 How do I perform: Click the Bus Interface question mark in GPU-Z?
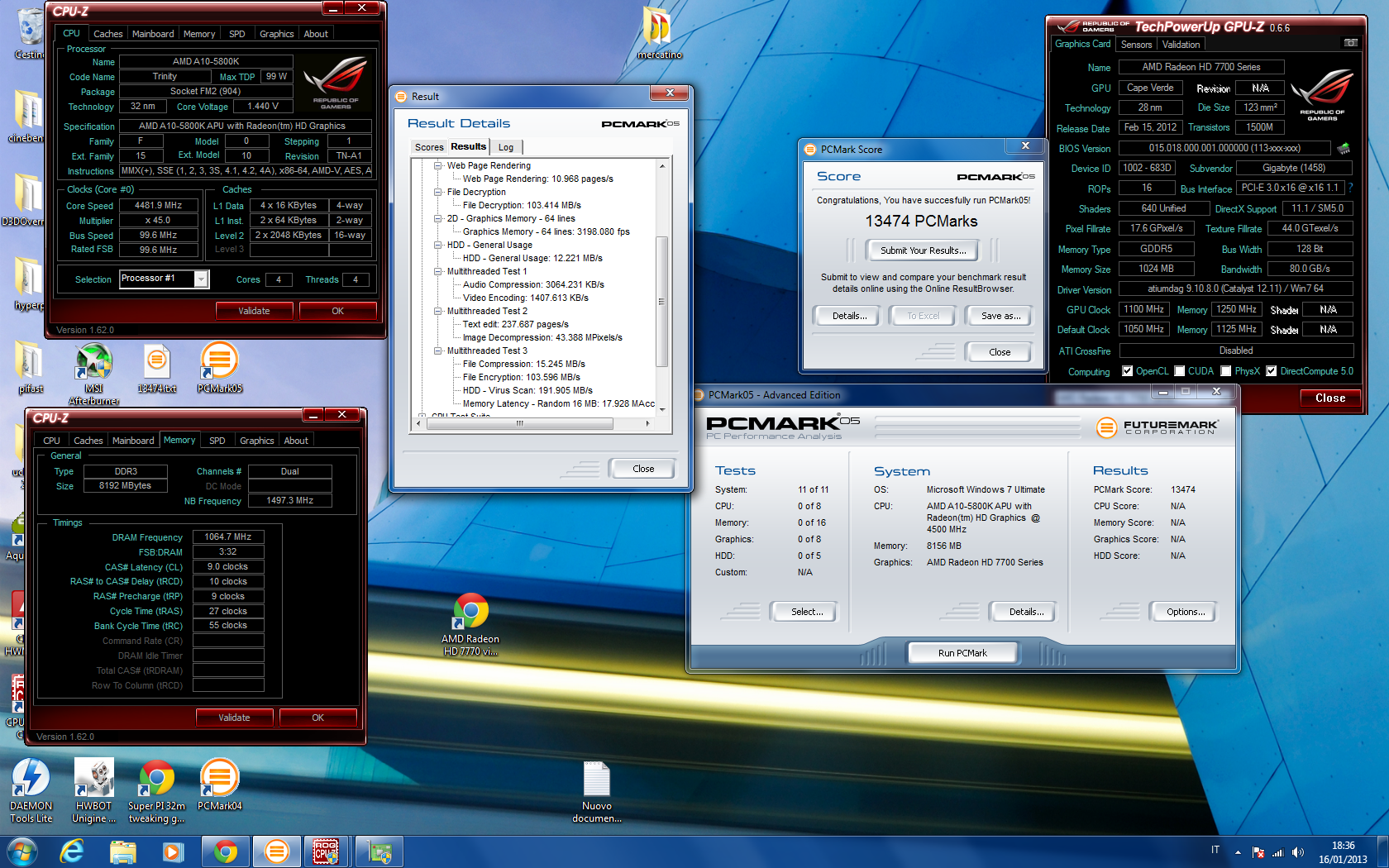[x=1350, y=188]
